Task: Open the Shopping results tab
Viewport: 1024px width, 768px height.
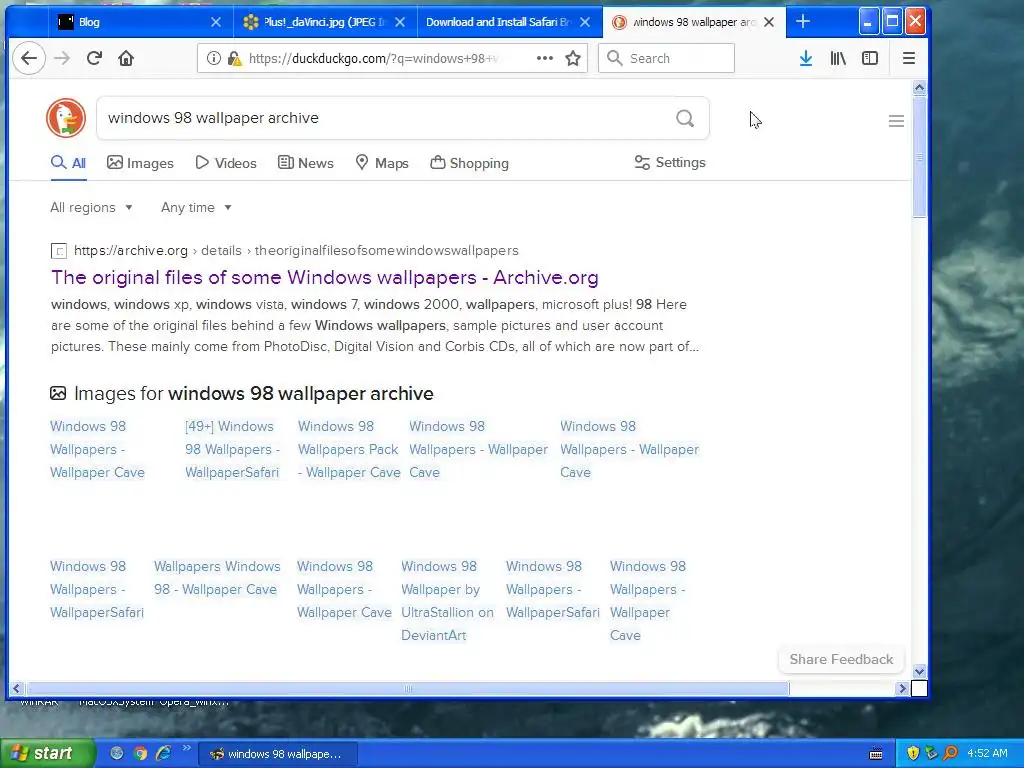Action: click(470, 163)
